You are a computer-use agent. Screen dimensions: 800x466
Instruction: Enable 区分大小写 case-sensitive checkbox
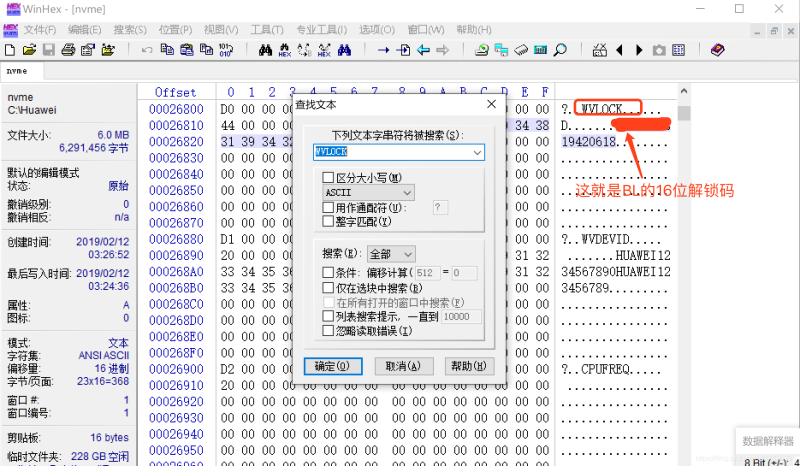(x=328, y=178)
